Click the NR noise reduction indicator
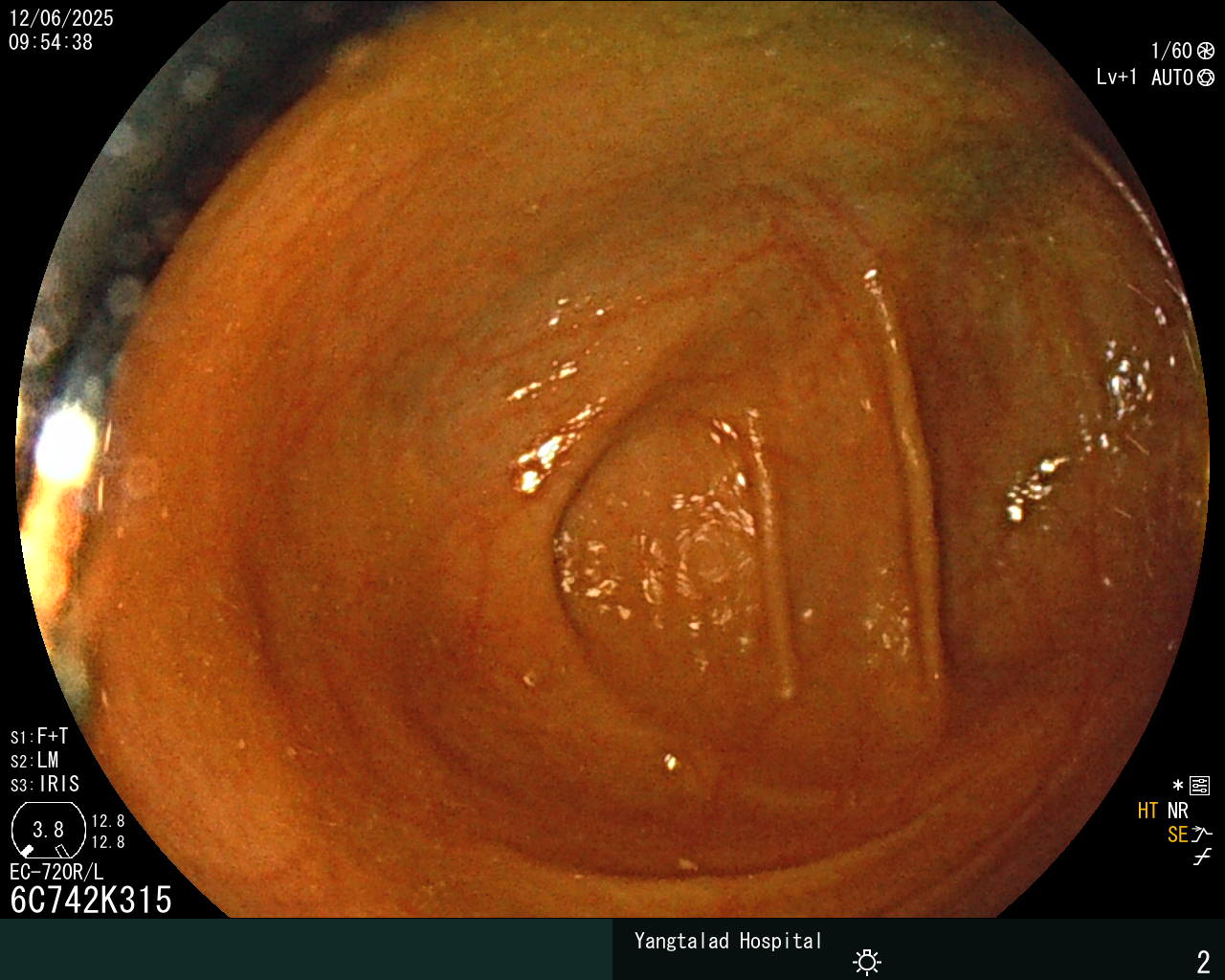This screenshot has width=1225, height=980. (1178, 811)
